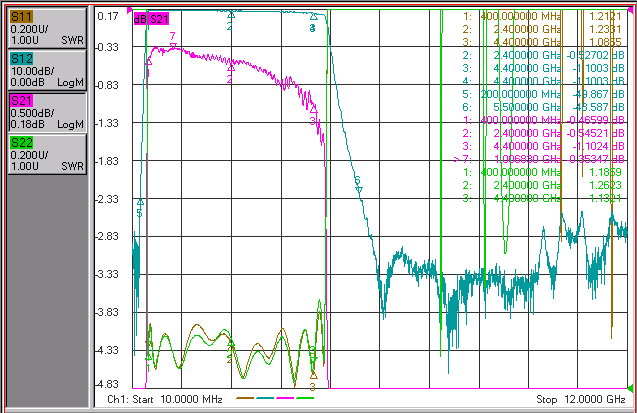
Task: Click the Start 10.0000 MHz frequency label
Action: coord(165,399)
